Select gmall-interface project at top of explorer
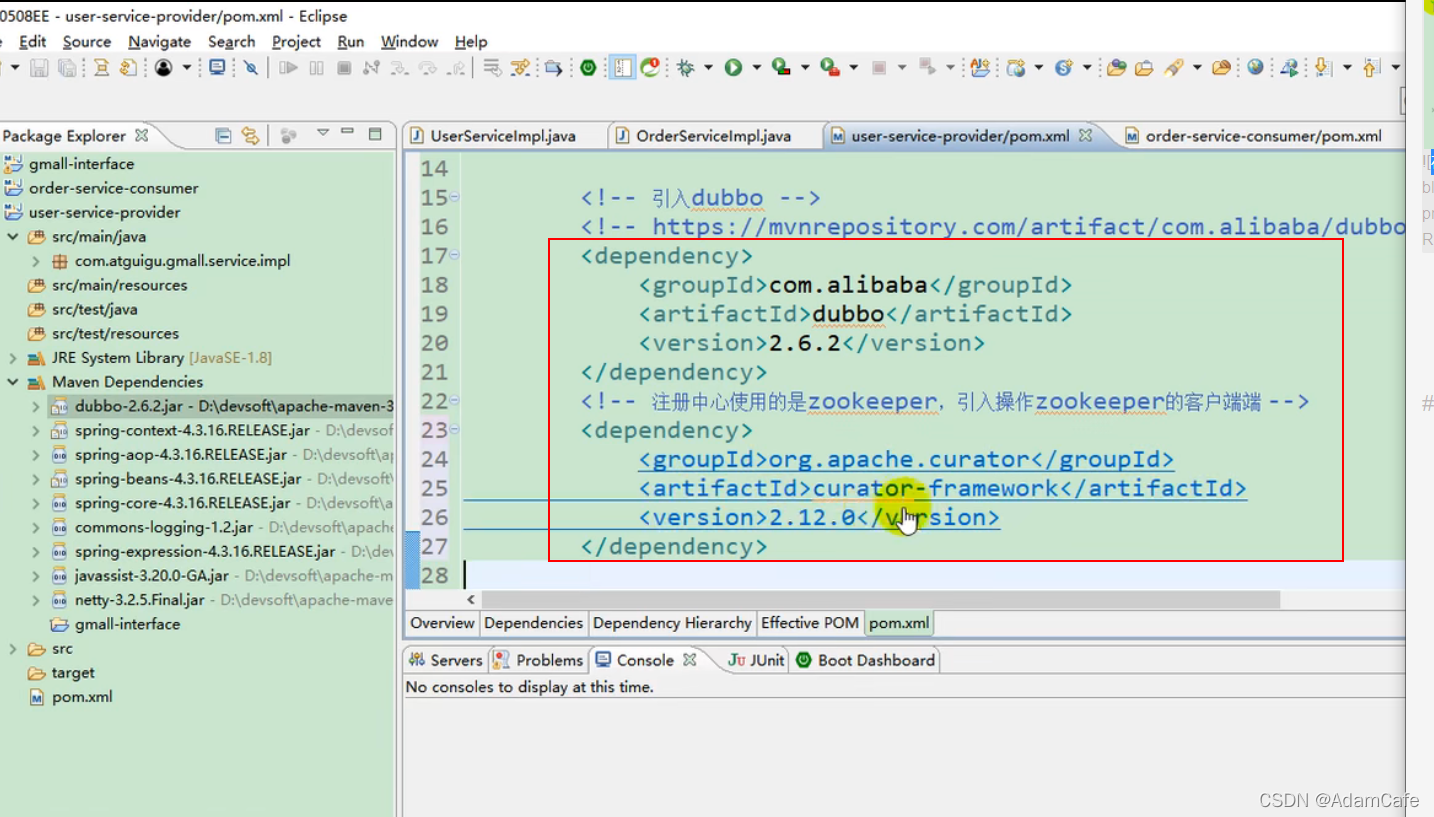 click(81, 164)
